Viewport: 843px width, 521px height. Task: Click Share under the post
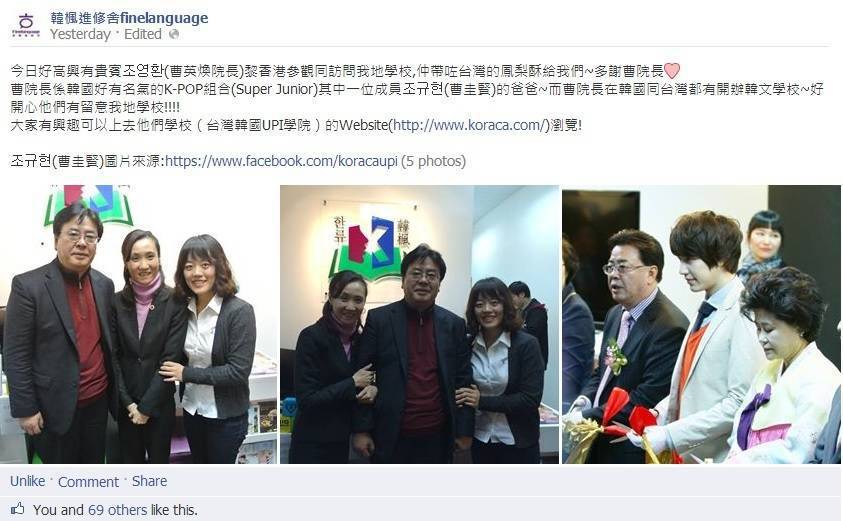pyautogui.click(x=149, y=481)
